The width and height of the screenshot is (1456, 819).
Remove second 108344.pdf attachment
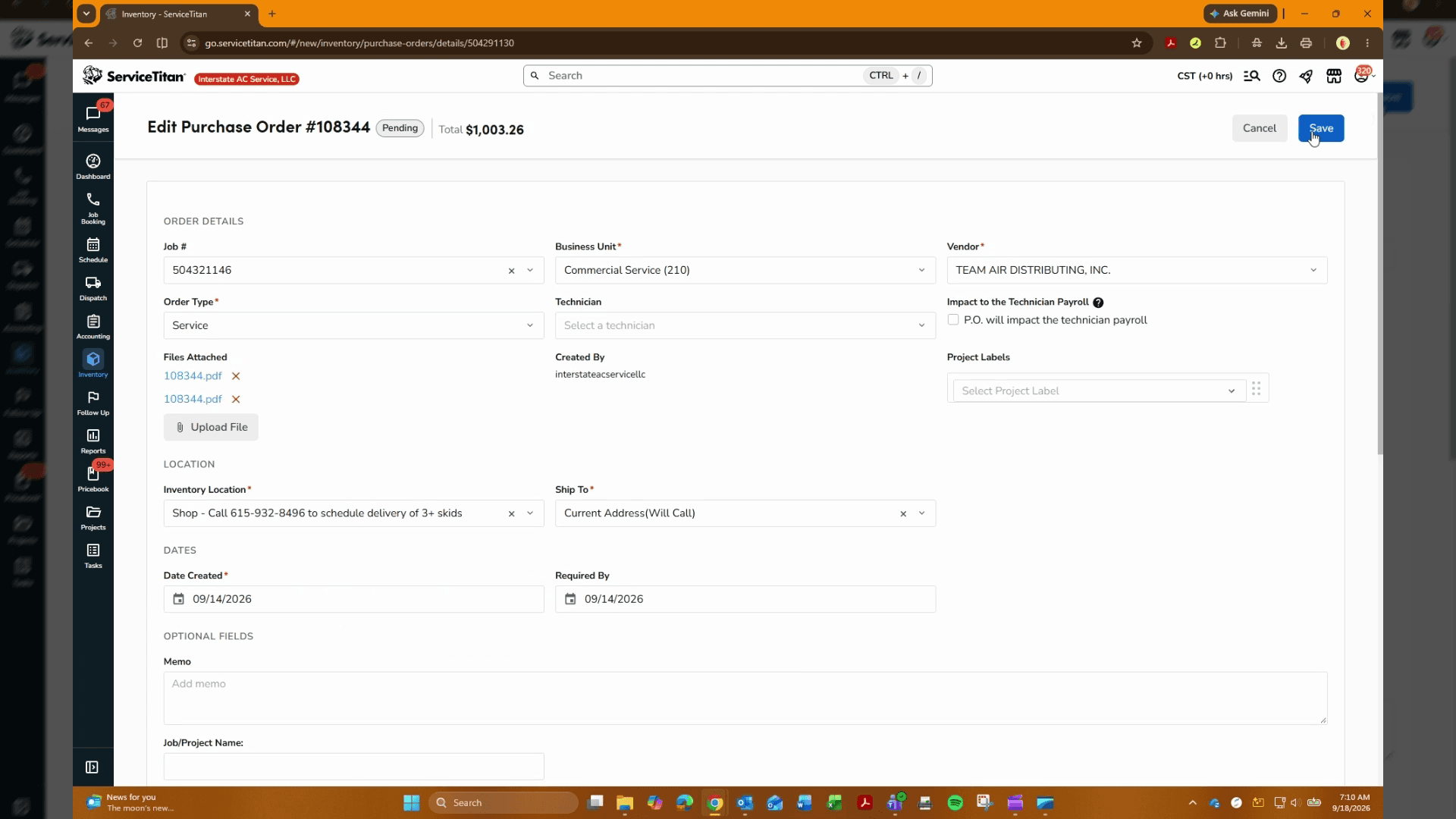(236, 399)
